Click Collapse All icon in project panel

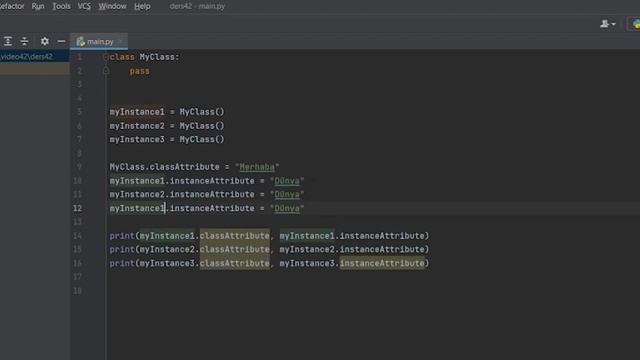(24, 41)
